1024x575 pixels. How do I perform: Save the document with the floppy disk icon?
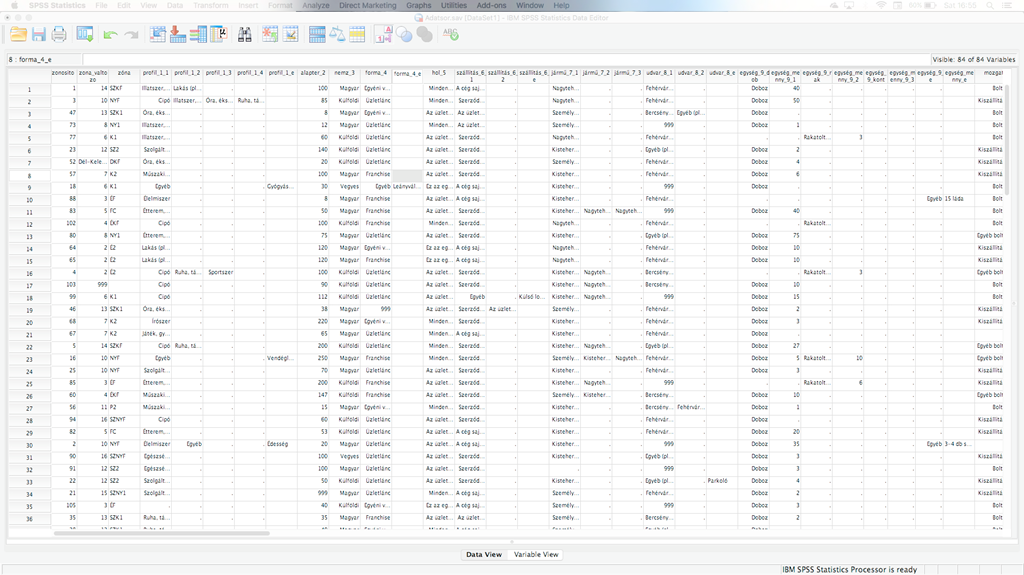39,35
